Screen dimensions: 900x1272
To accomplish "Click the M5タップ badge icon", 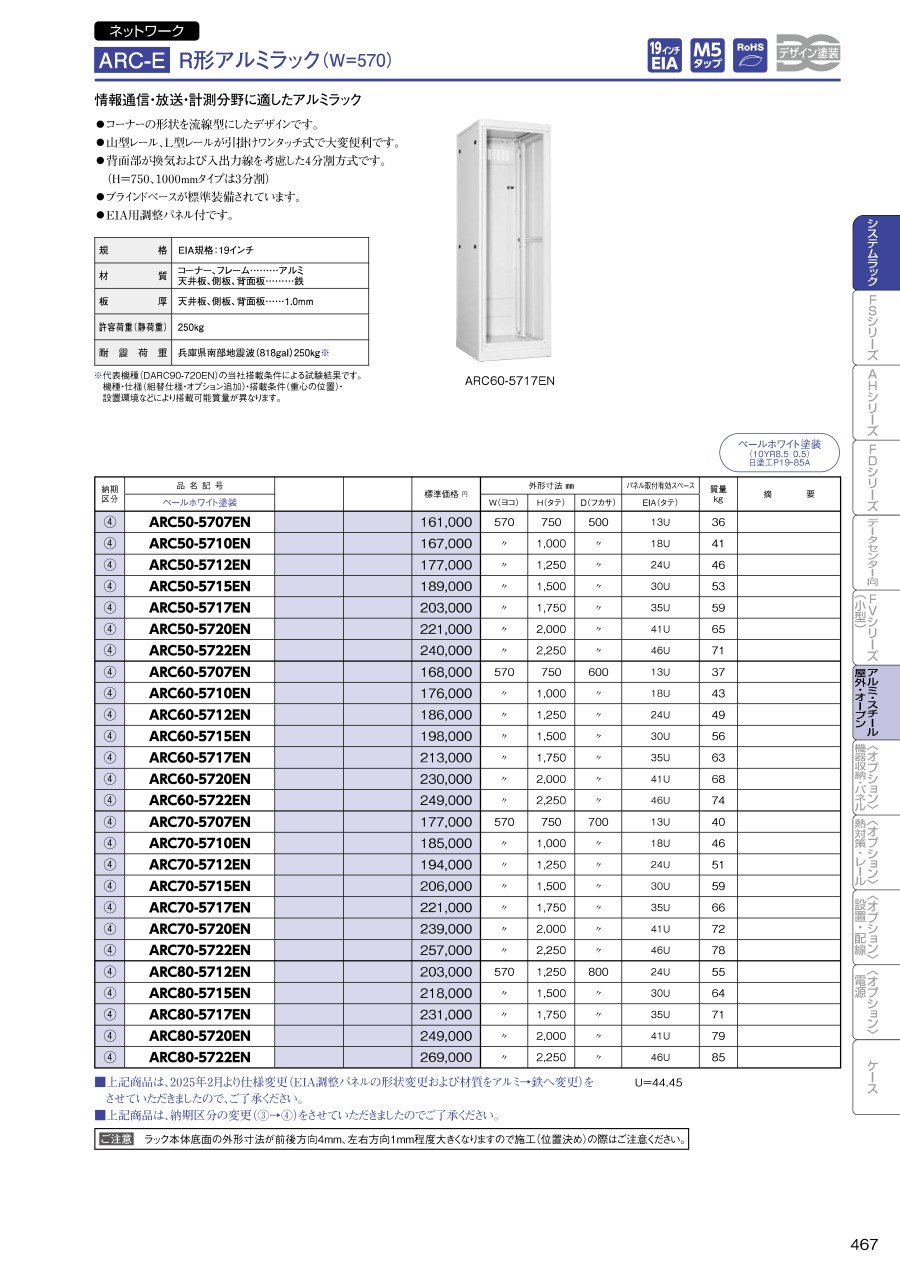I will [707, 56].
